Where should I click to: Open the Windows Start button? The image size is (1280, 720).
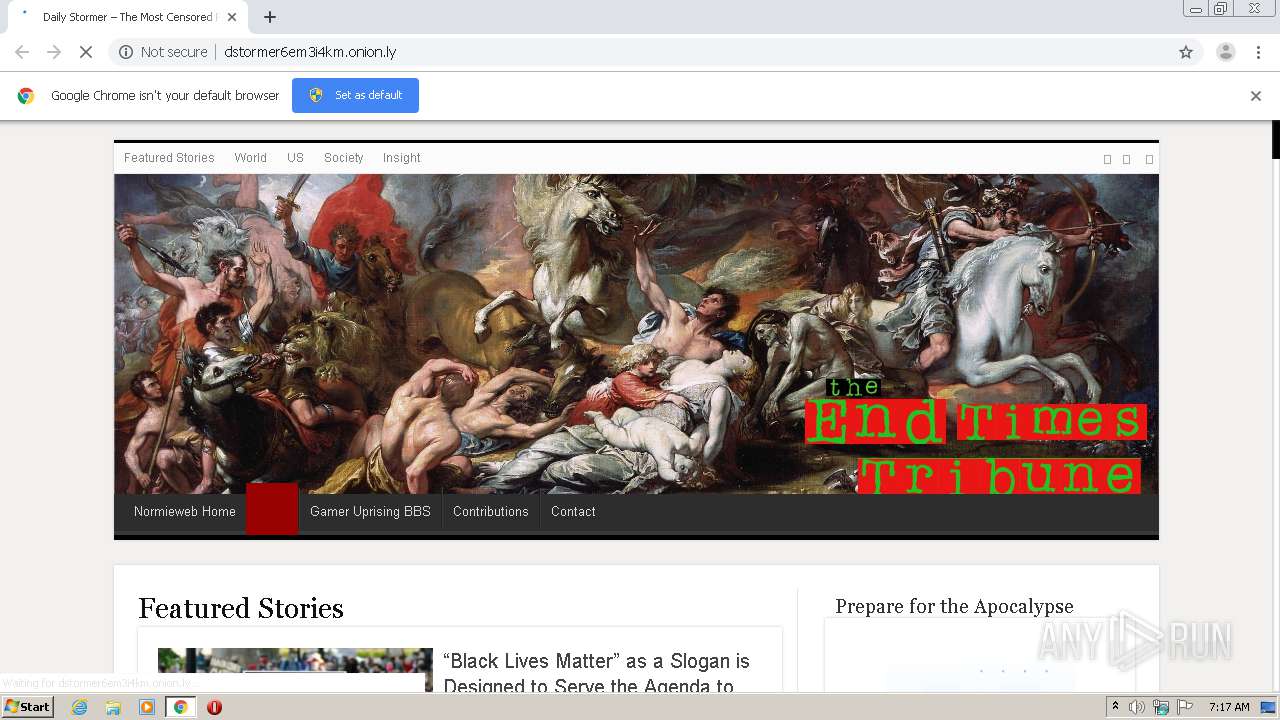[x=27, y=706]
